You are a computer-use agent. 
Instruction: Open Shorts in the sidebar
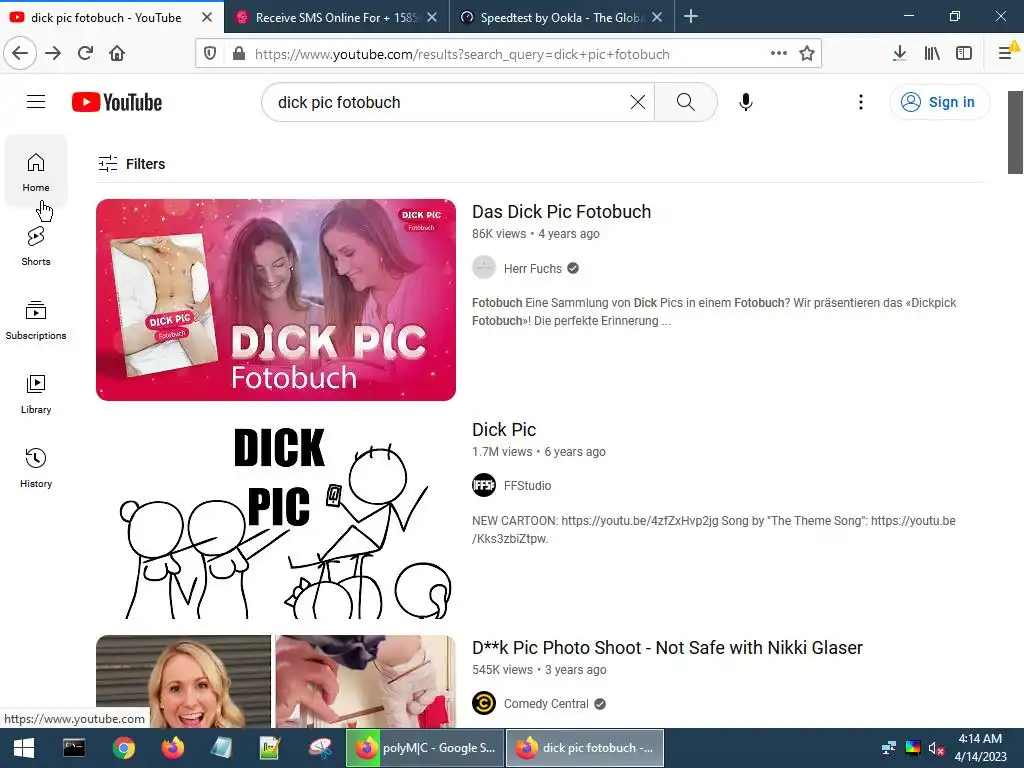coord(36,246)
